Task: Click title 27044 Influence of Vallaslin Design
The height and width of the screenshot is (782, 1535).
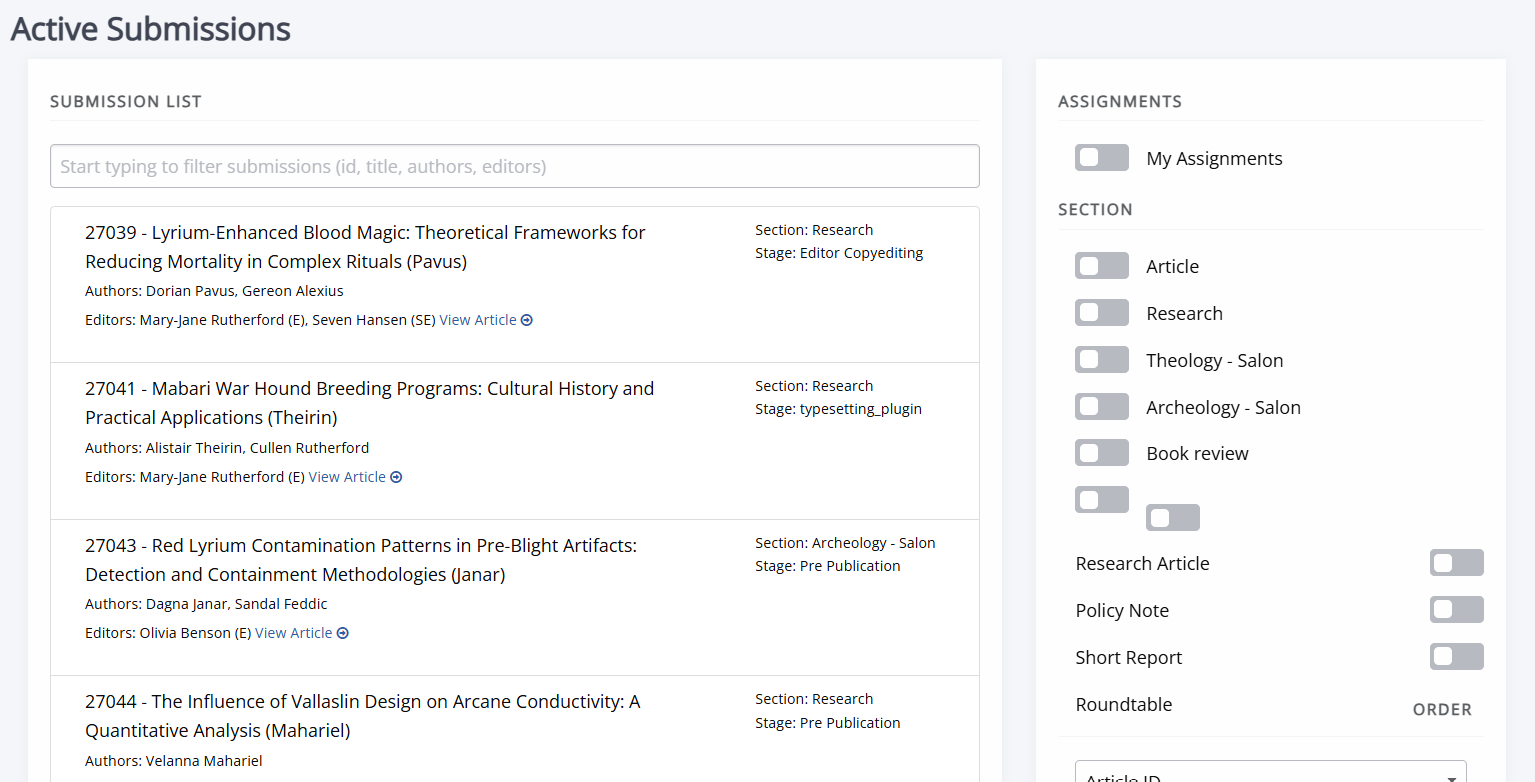Action: (x=362, y=716)
